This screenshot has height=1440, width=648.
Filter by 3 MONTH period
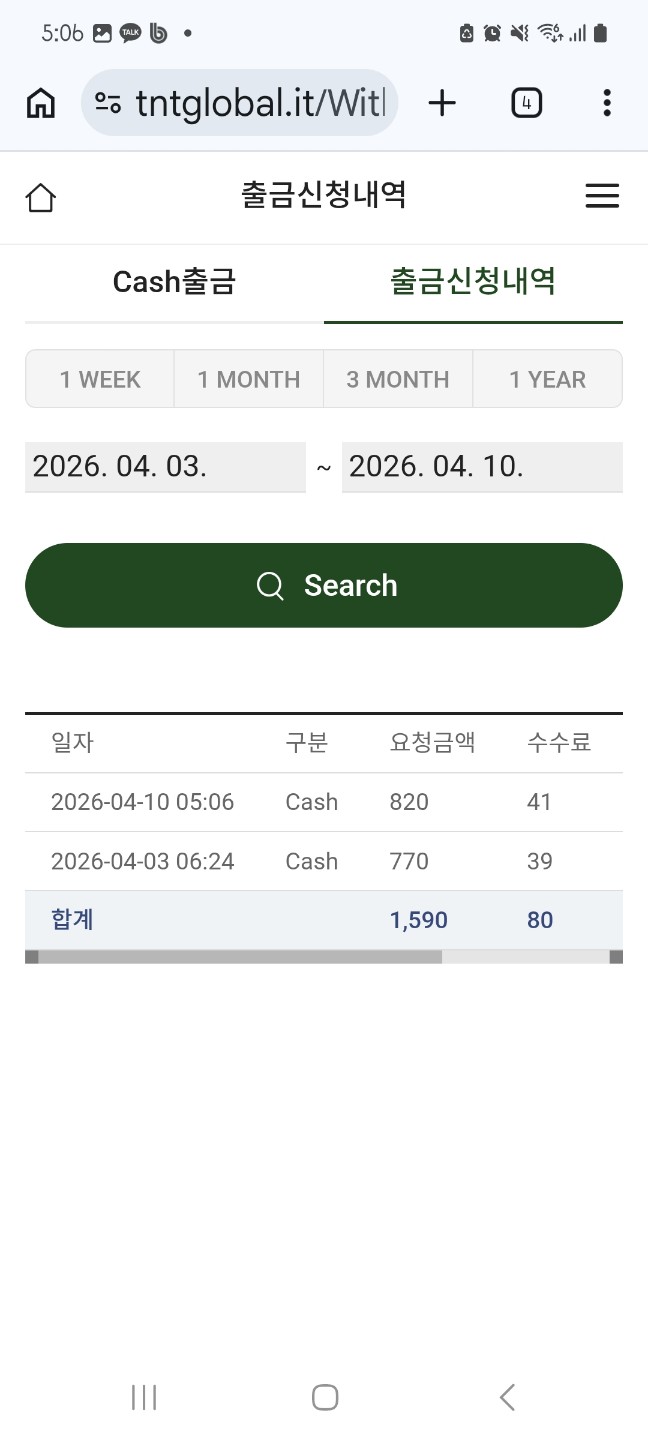point(398,379)
